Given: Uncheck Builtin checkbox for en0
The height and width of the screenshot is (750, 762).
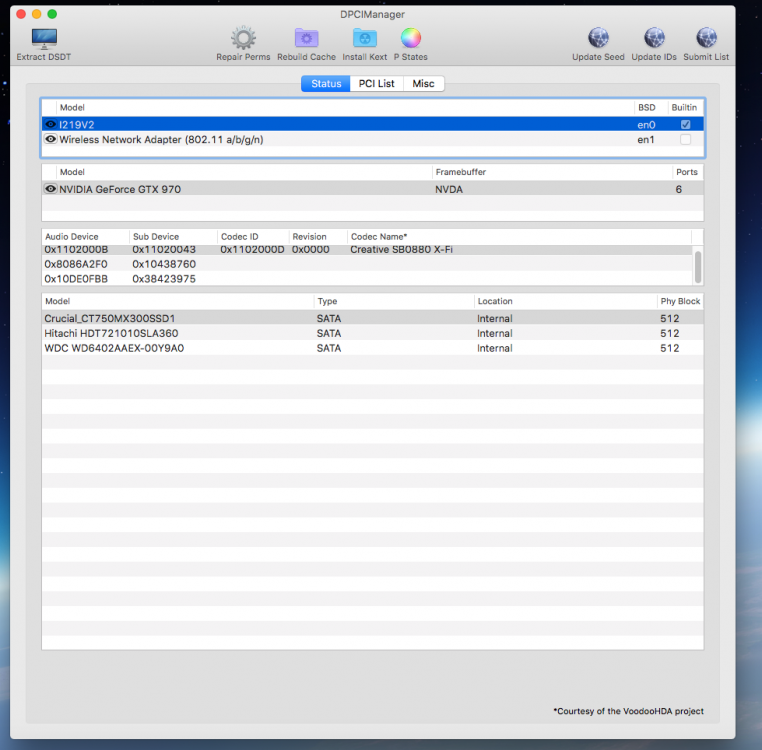Looking at the screenshot, I should coord(685,124).
